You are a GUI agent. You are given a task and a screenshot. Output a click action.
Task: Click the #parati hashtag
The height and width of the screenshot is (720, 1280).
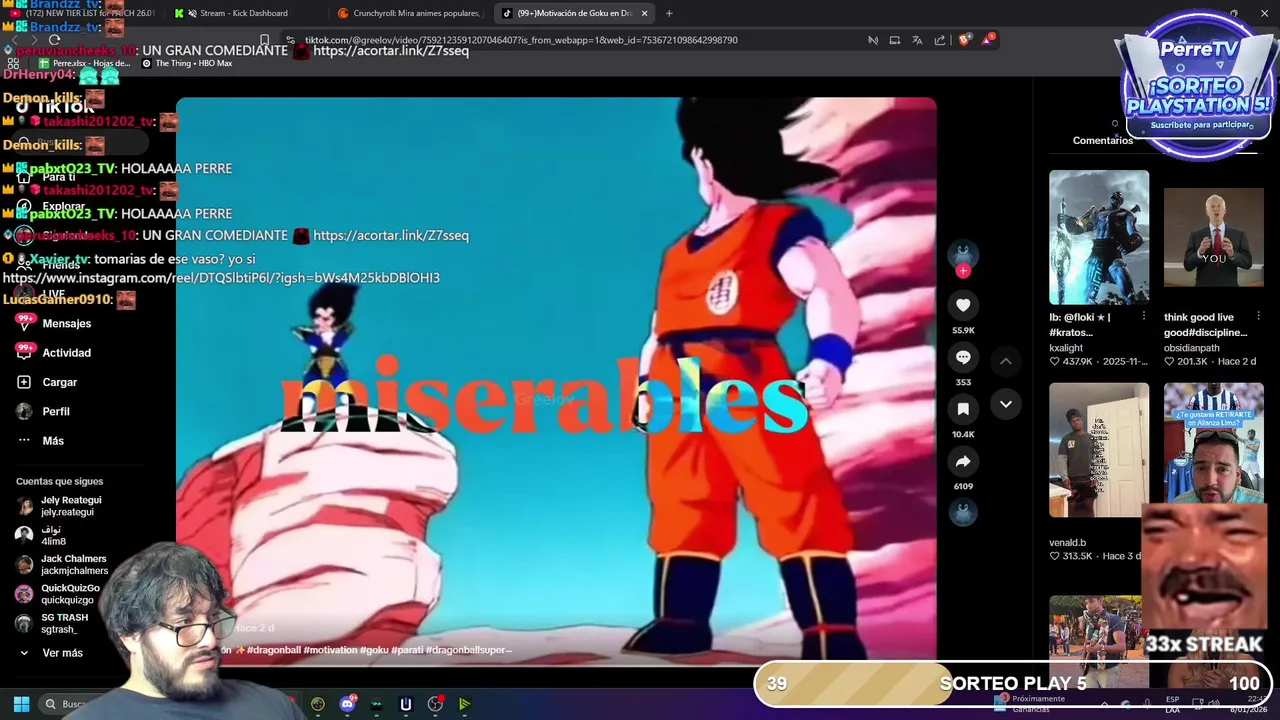(407, 650)
